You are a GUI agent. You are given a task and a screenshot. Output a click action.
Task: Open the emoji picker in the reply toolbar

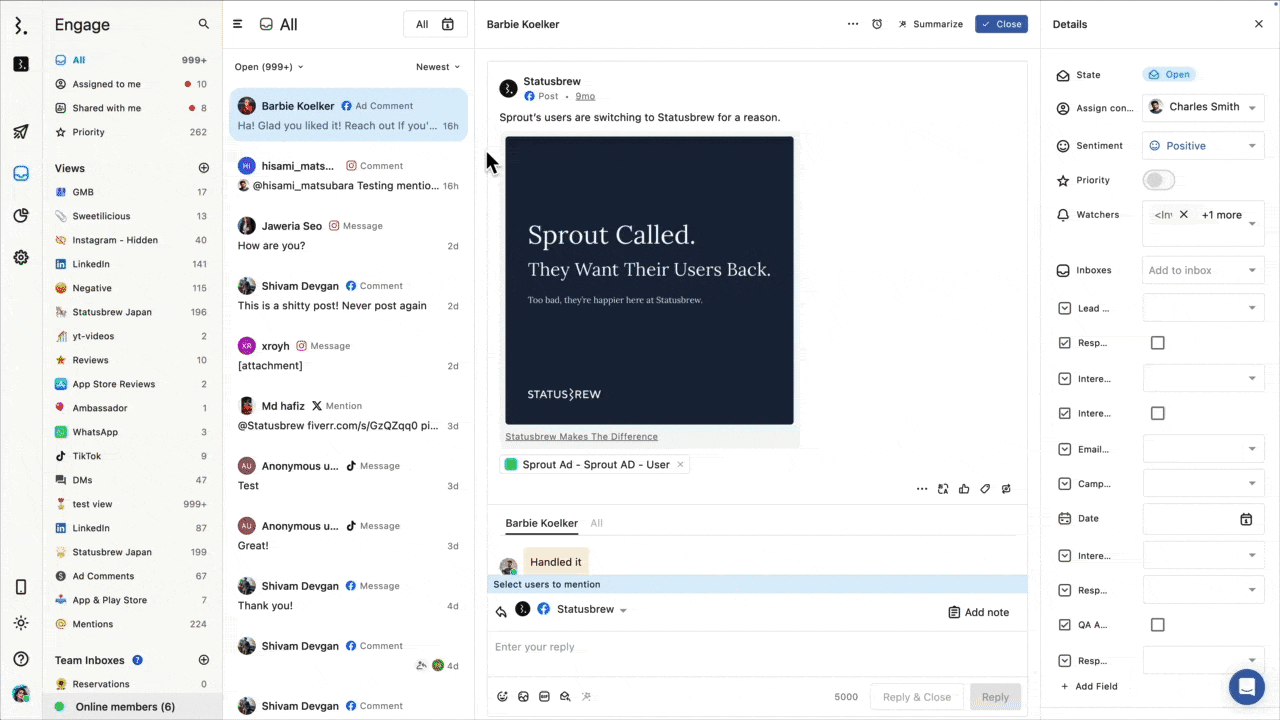point(502,696)
